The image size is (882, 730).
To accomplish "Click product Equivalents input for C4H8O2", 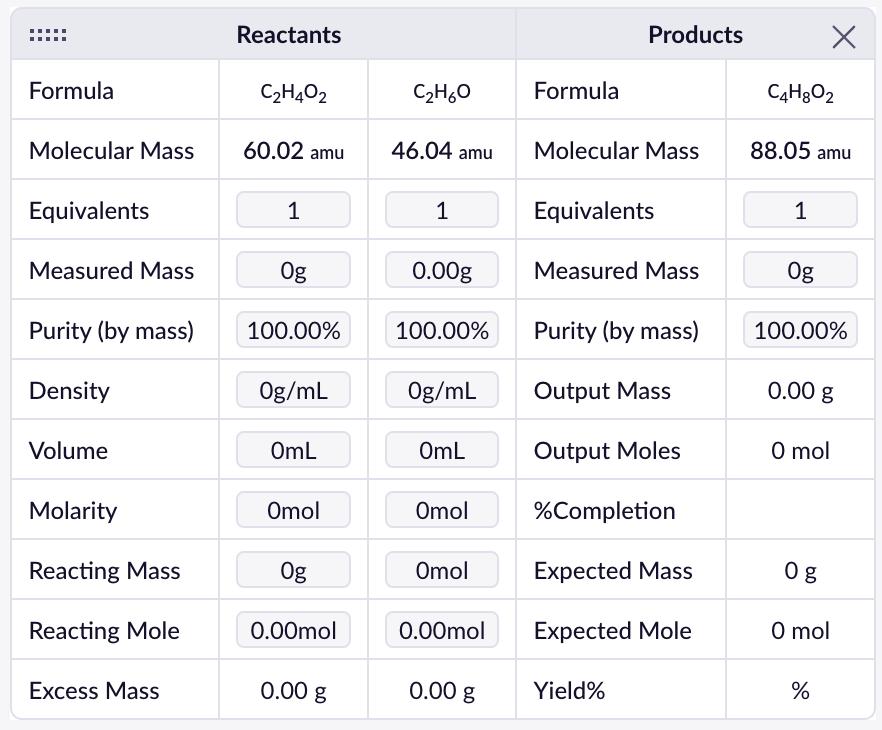I will click(x=800, y=211).
